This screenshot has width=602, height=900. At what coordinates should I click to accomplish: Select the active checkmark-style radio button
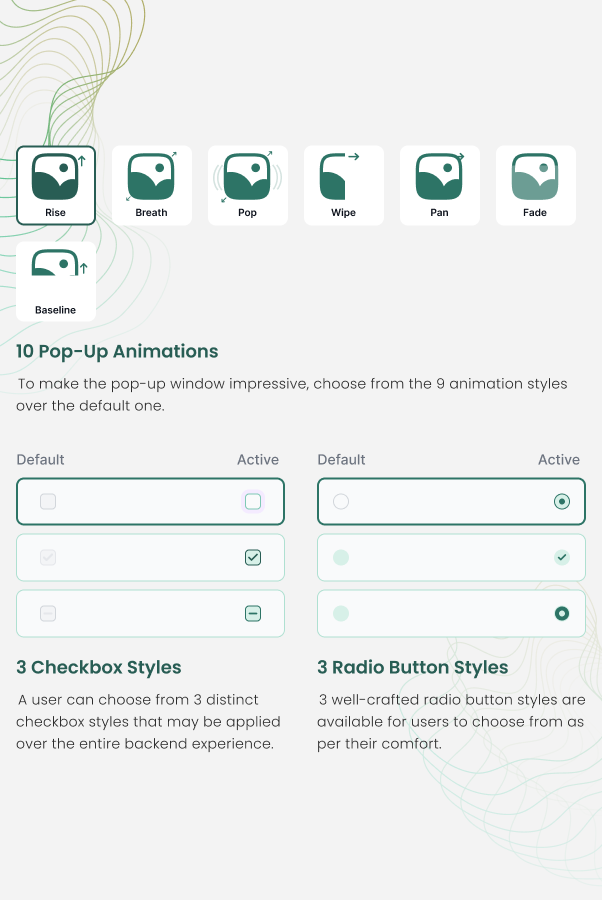point(562,558)
